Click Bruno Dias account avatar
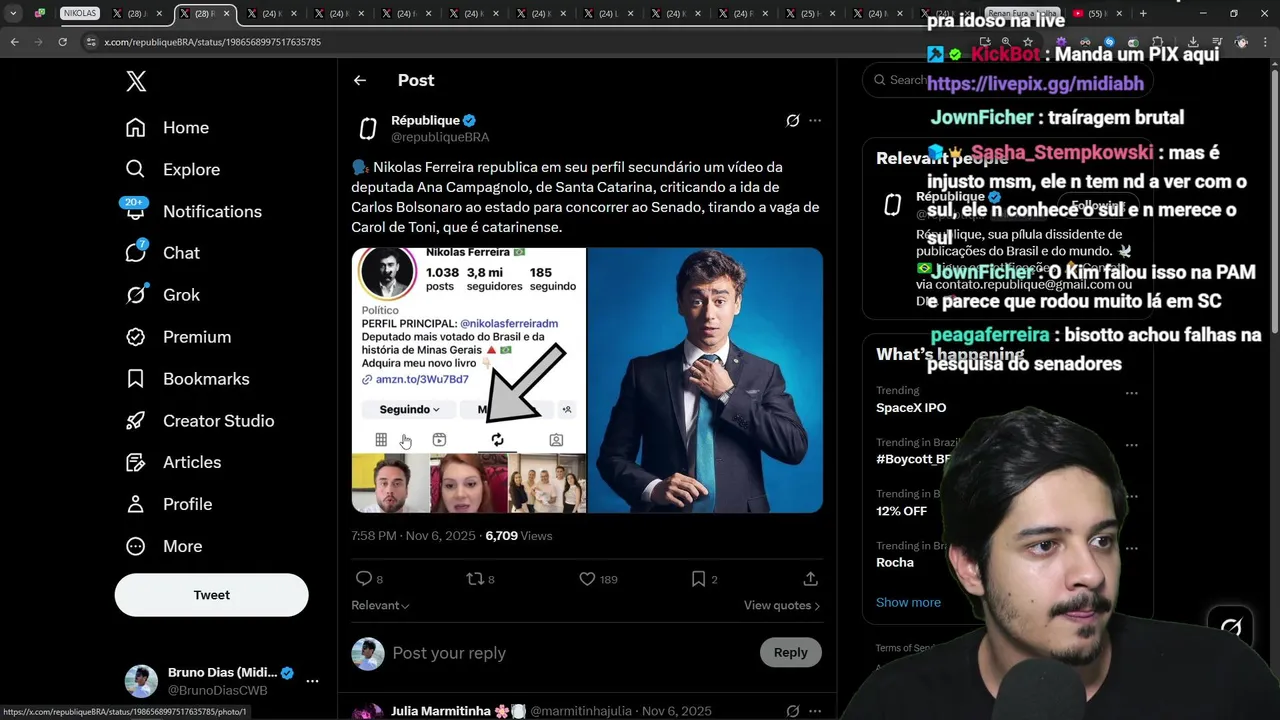Screen dimensions: 1280x720 141,681
